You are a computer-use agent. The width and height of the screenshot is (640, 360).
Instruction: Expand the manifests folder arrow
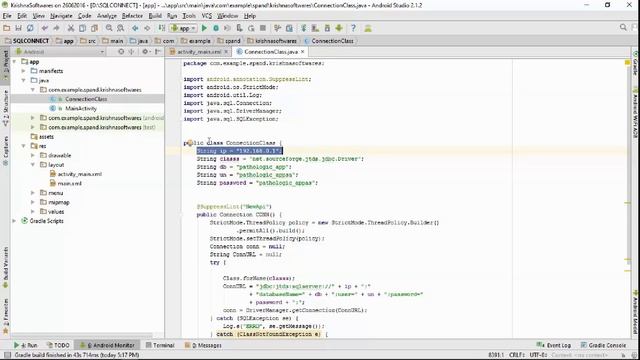click(x=24, y=71)
